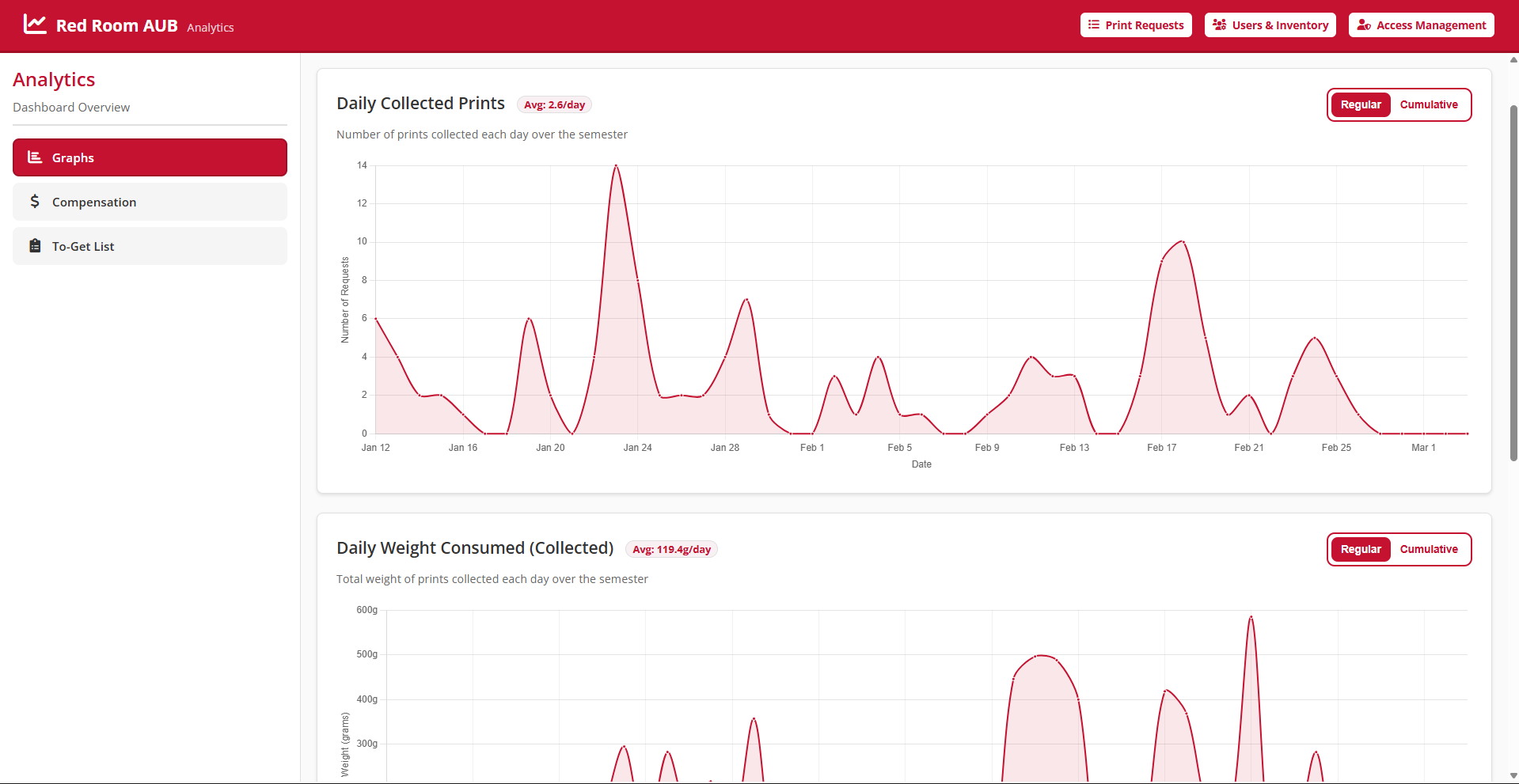Click the scrollbar up arrow

[1513, 59]
